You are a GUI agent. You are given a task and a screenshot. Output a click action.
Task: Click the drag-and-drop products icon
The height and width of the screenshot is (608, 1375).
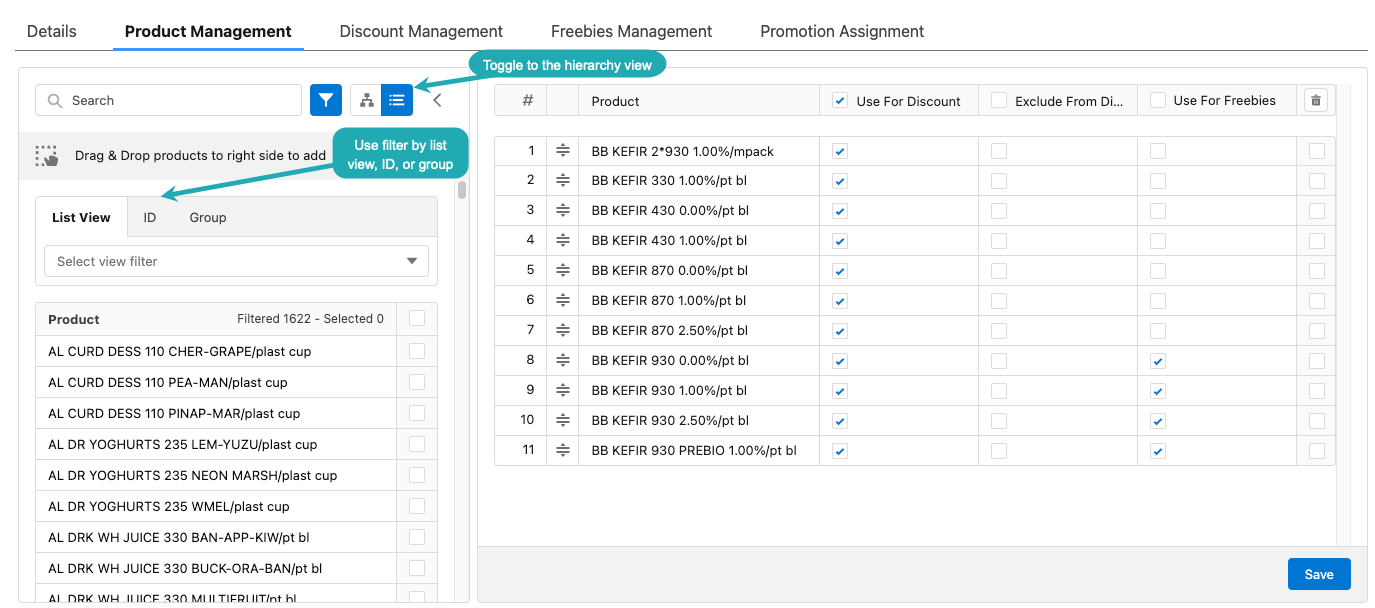[46, 156]
